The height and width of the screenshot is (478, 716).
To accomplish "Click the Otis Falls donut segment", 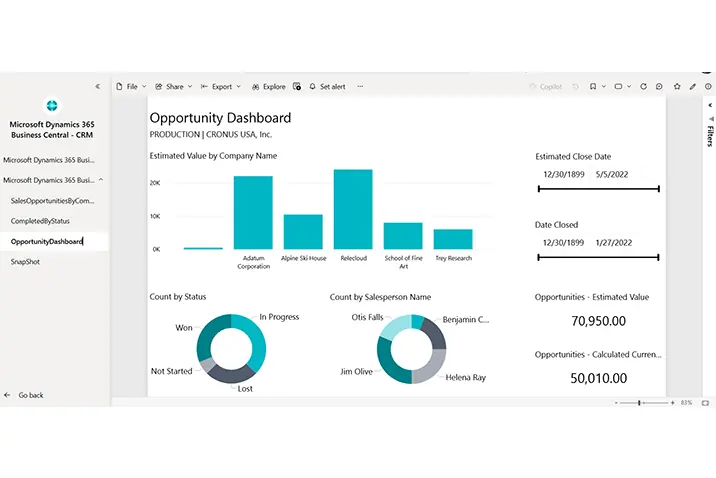I will pyautogui.click(x=395, y=326).
